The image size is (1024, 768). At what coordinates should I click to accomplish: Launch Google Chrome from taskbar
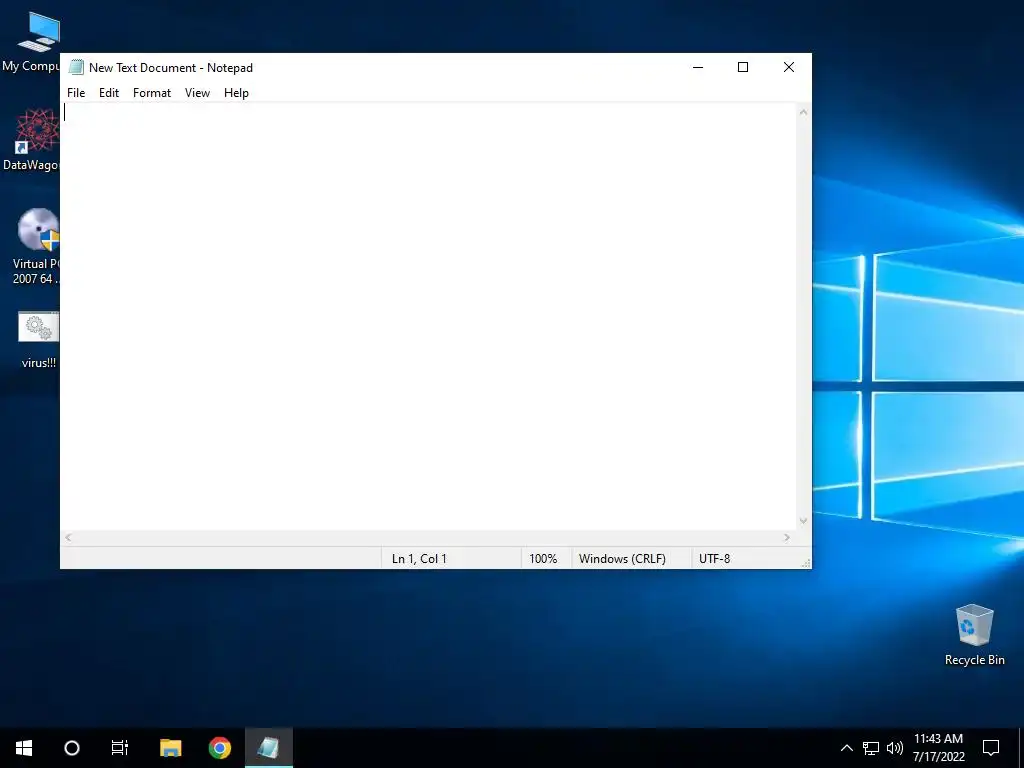click(x=219, y=748)
